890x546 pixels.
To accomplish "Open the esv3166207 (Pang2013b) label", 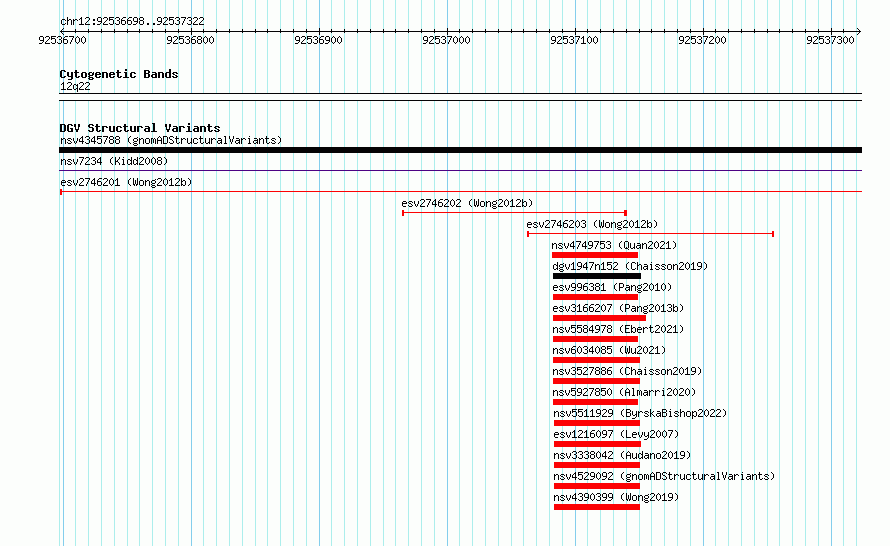I will (618, 308).
